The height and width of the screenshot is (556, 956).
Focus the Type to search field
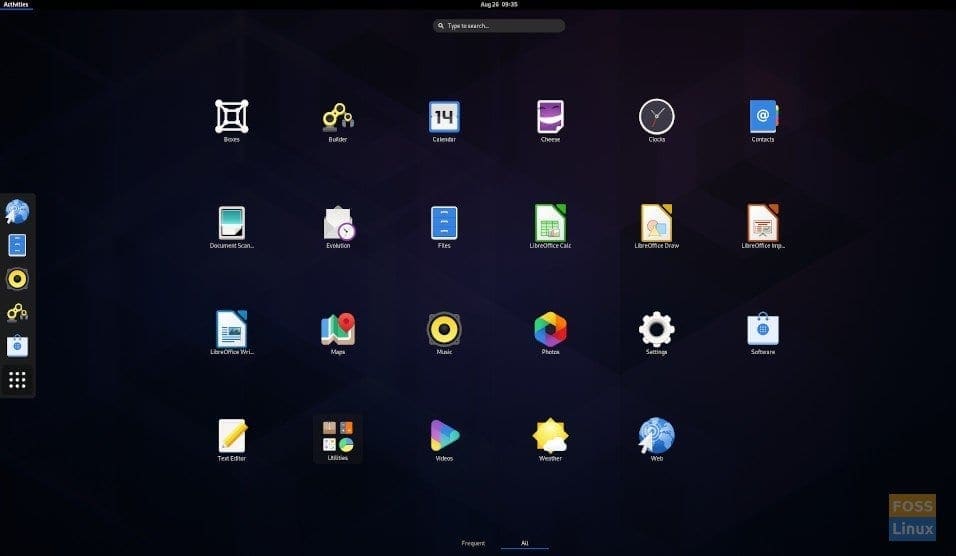point(499,26)
